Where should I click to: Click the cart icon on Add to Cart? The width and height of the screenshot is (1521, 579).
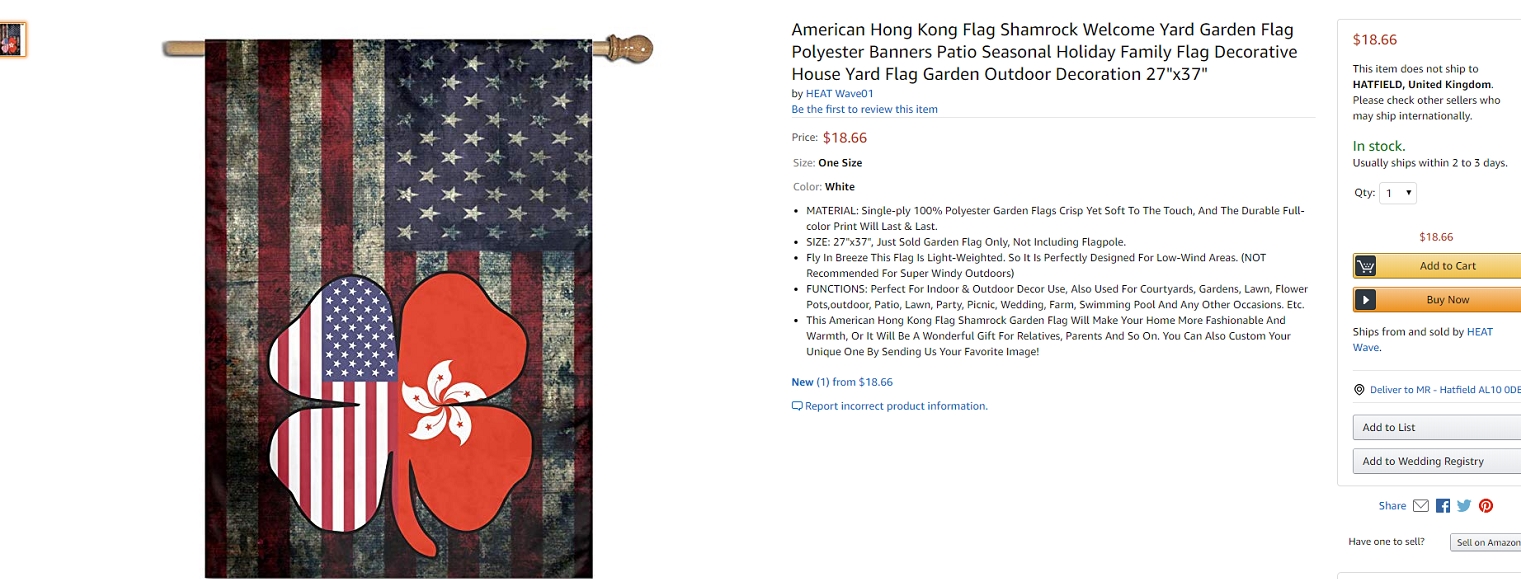pos(1366,266)
